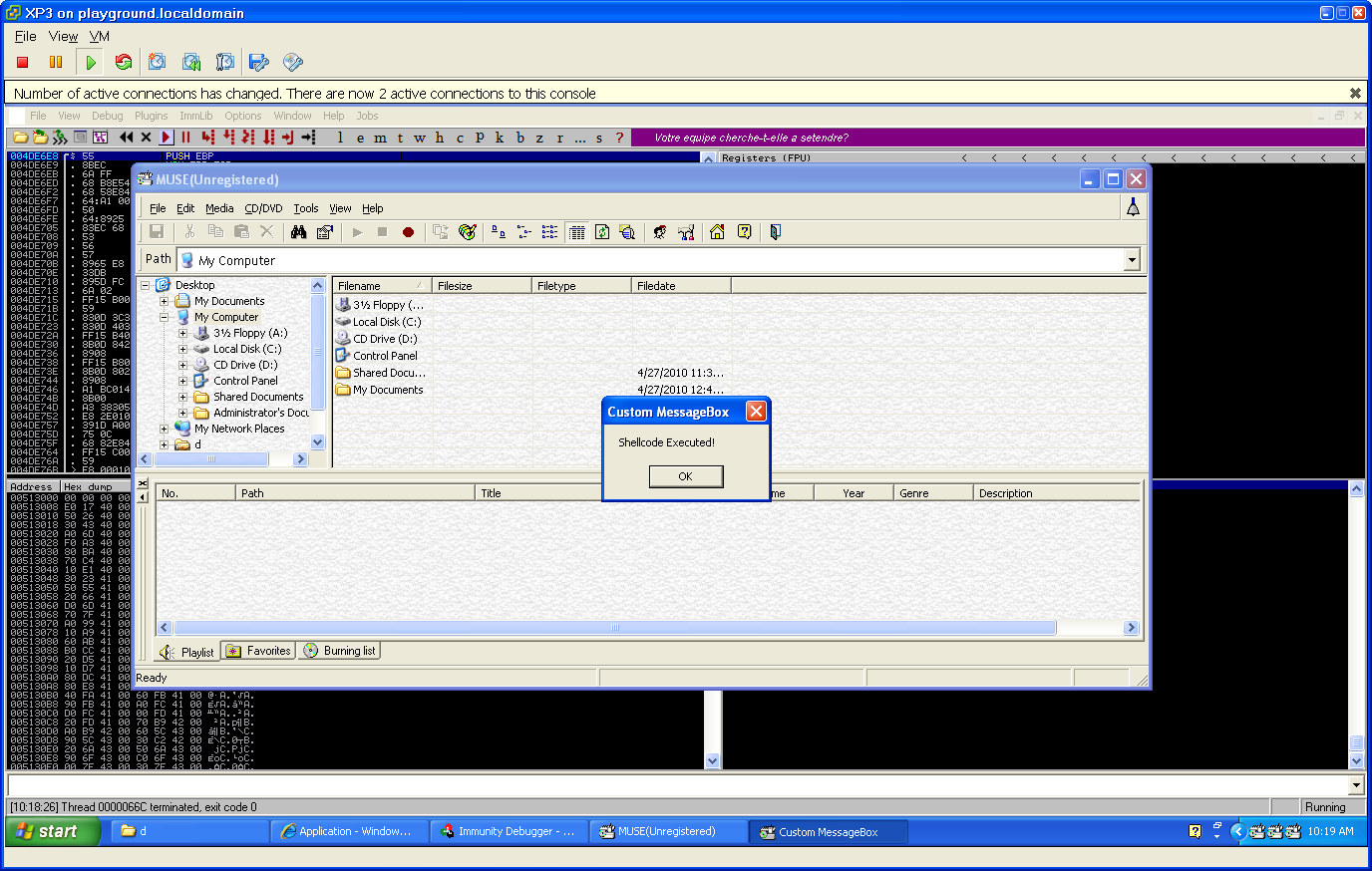Viewport: 1372px width, 871px height.
Task: Click folder tree scroll down arrow
Action: click(318, 441)
